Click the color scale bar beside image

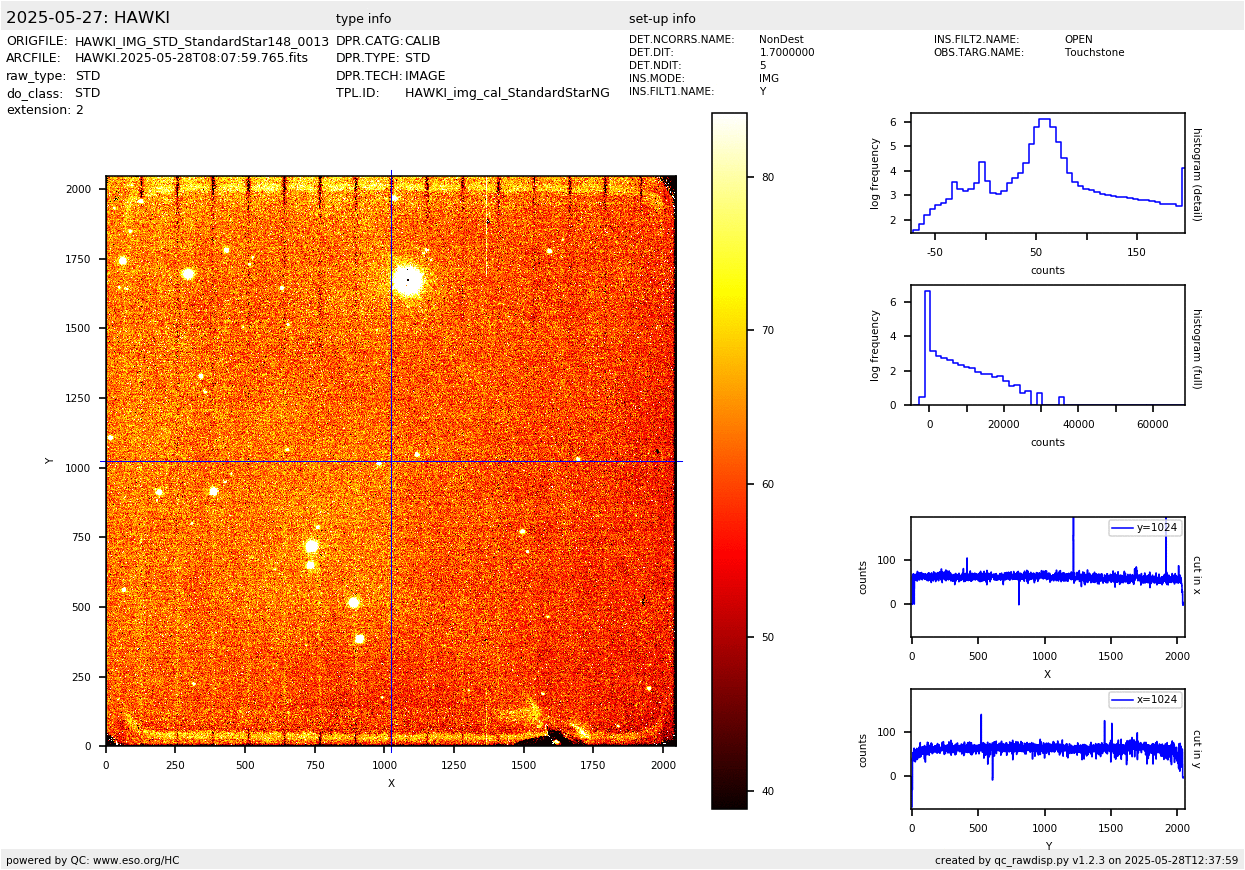(x=729, y=460)
